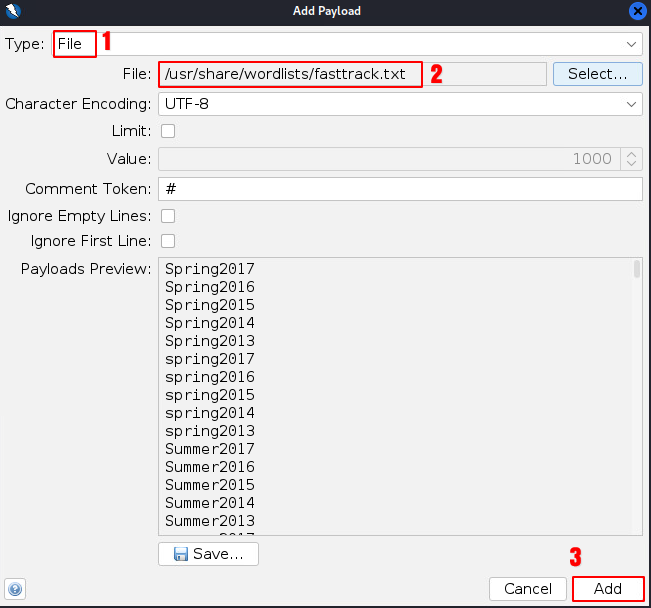Image resolution: width=651 pixels, height=608 pixels.
Task: Expand the Character Encoding dropdown
Action: pos(631,104)
